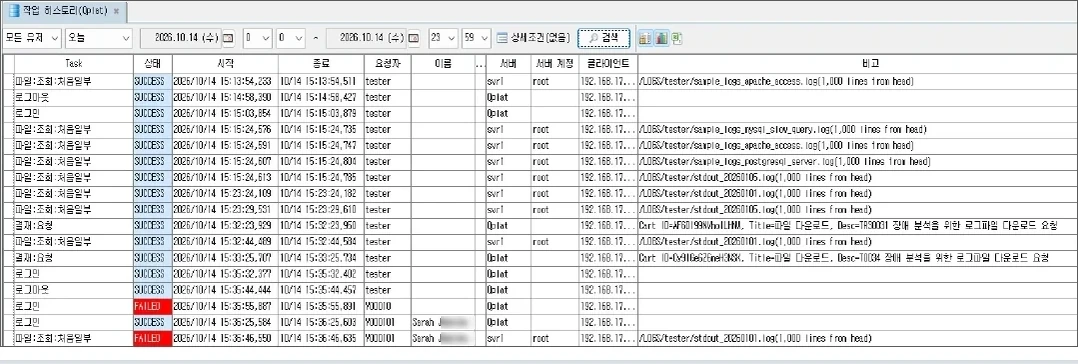Click remark with Desc=T0034 장애 분석
Viewport: 1078px width, 364px height.
tap(857, 258)
